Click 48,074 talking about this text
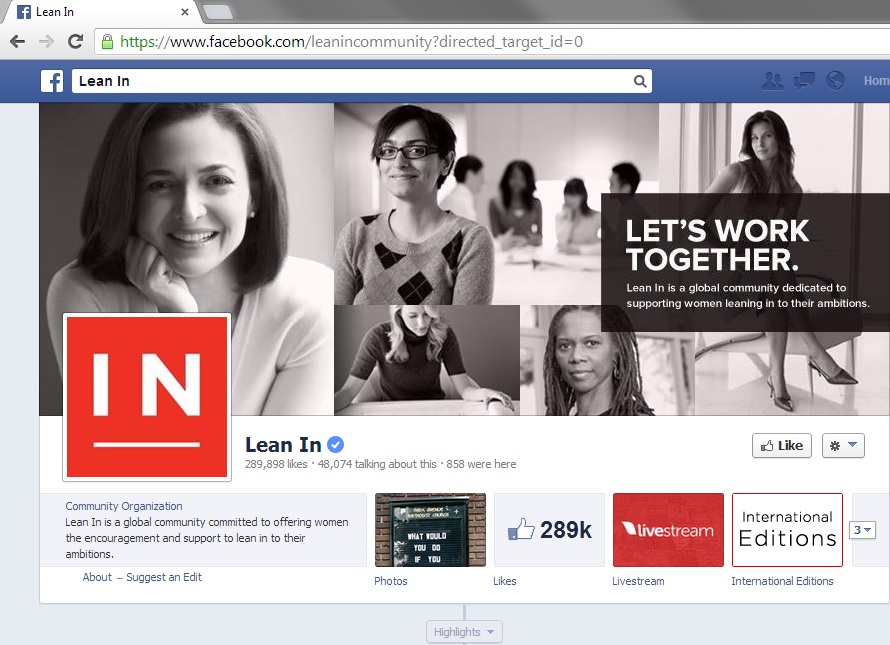Image resolution: width=890 pixels, height=645 pixels. [377, 464]
